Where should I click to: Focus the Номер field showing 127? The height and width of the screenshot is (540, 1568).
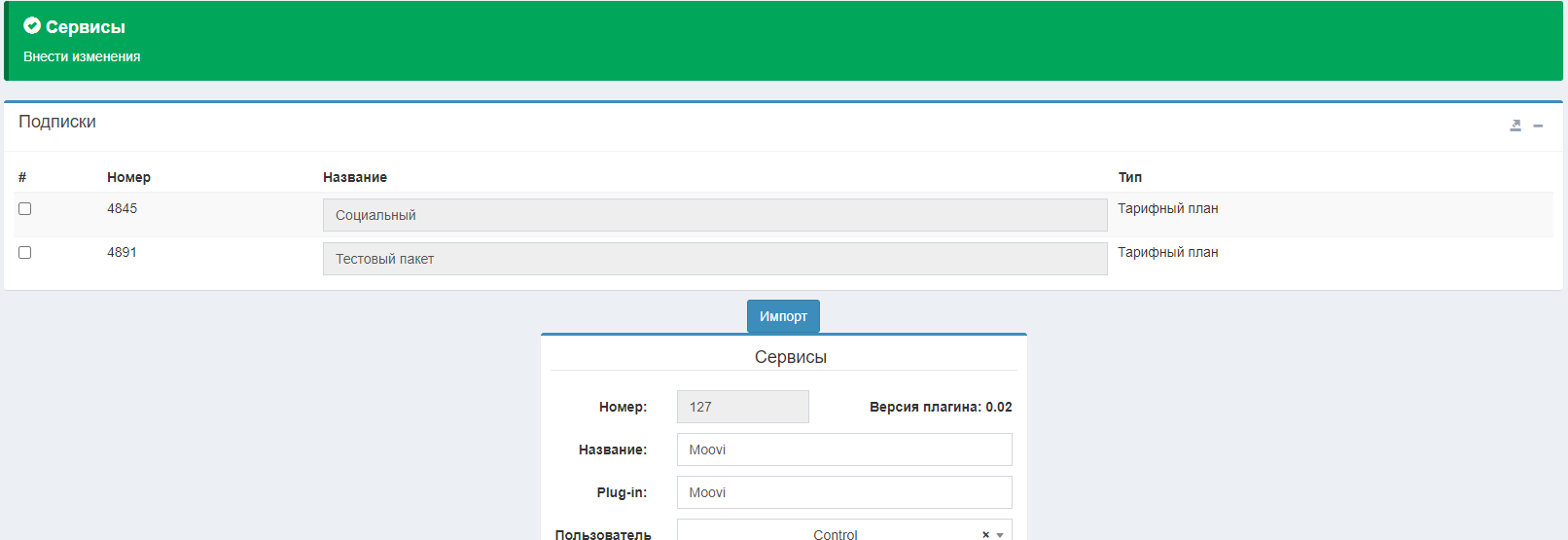pos(742,407)
